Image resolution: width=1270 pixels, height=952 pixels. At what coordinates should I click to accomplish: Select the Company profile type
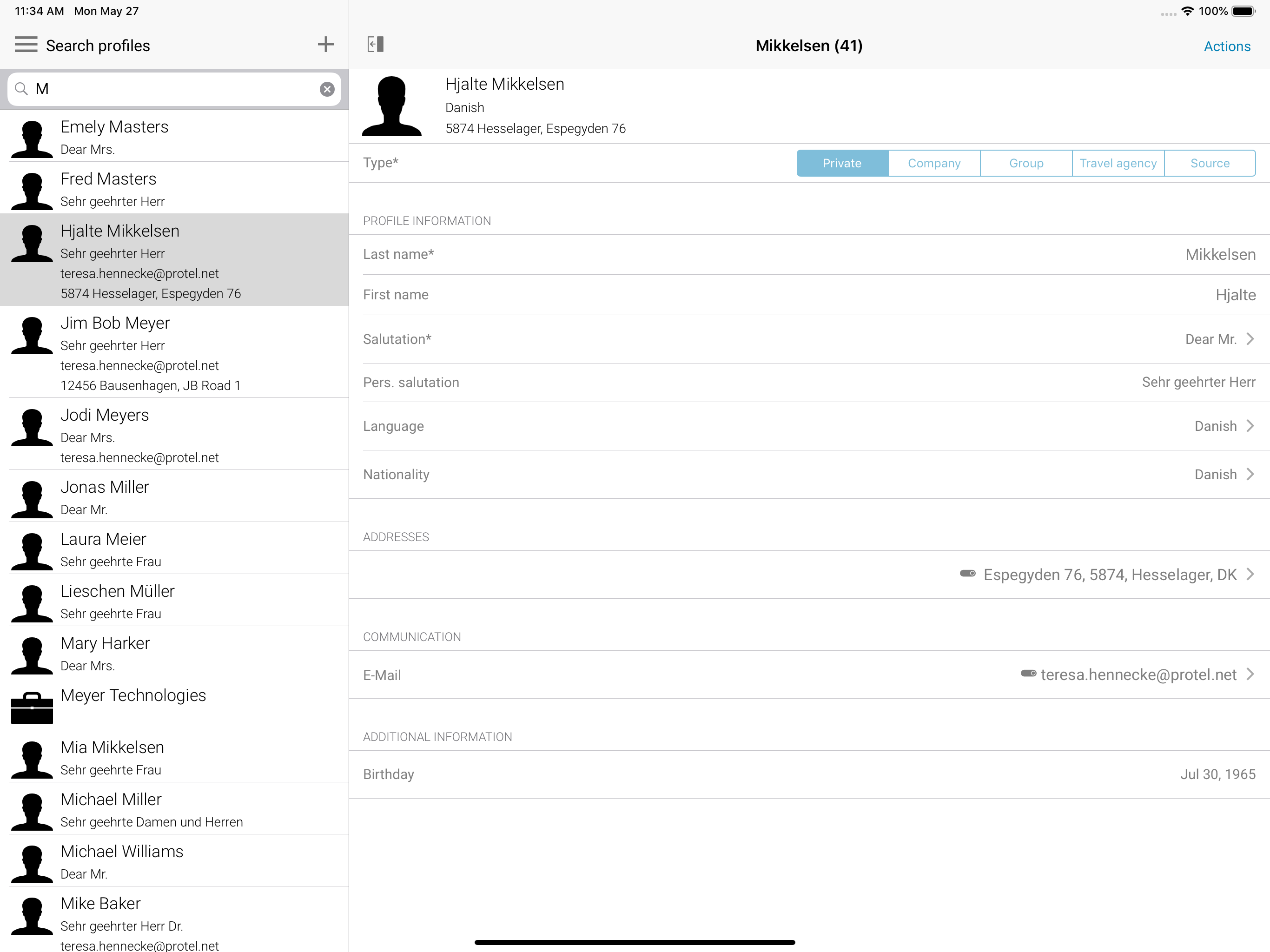point(934,164)
